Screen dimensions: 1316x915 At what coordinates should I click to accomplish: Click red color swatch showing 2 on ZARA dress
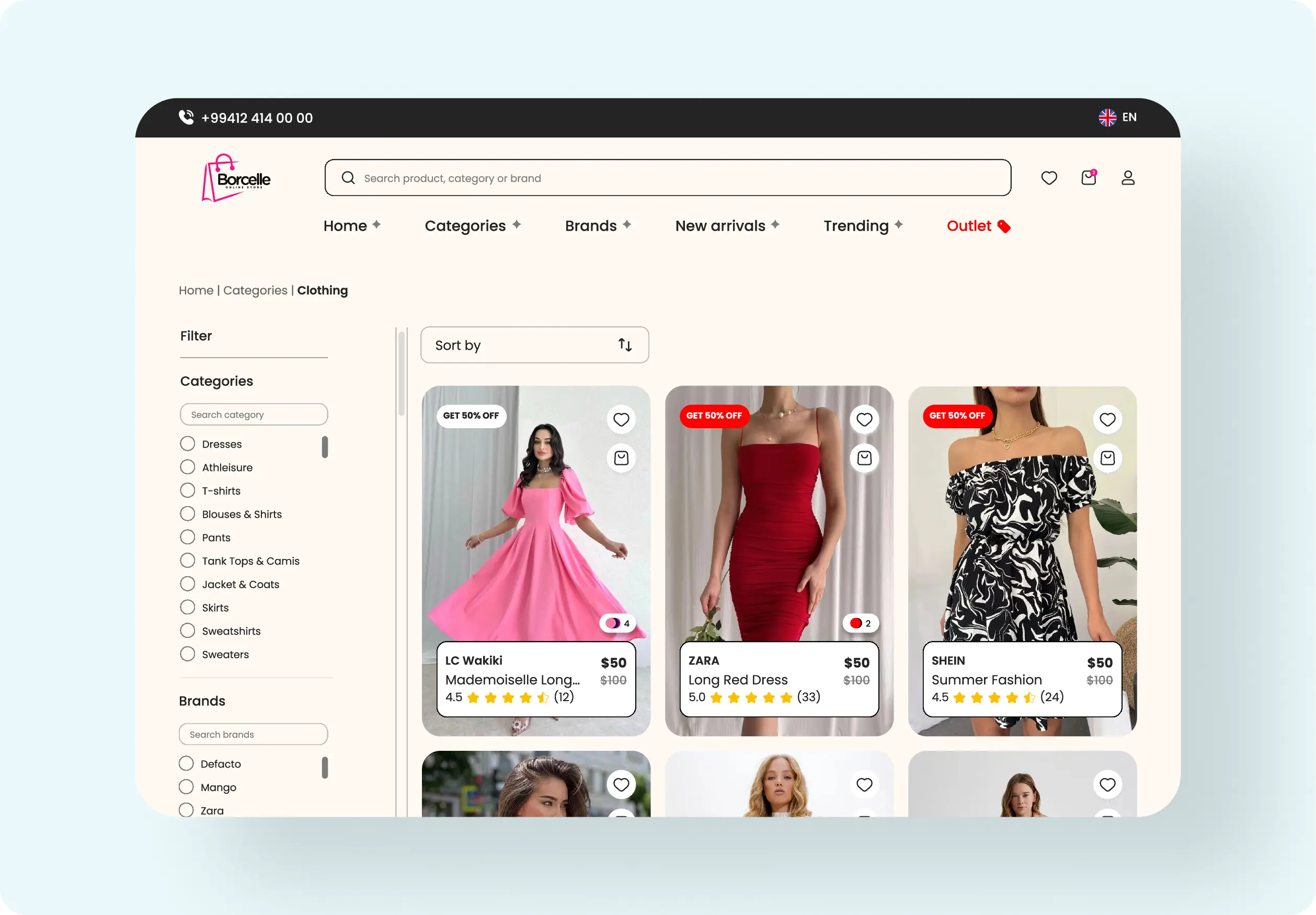pyautogui.click(x=860, y=623)
